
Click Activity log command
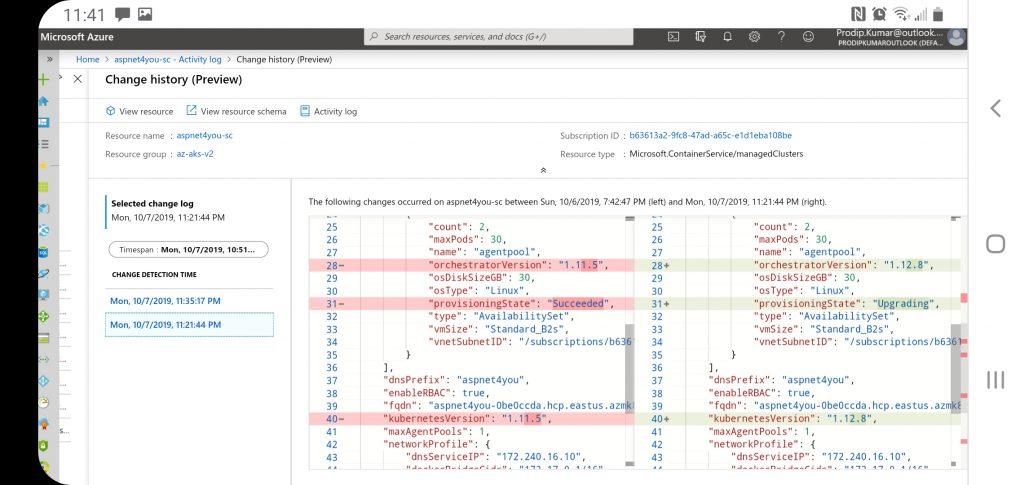(x=328, y=111)
